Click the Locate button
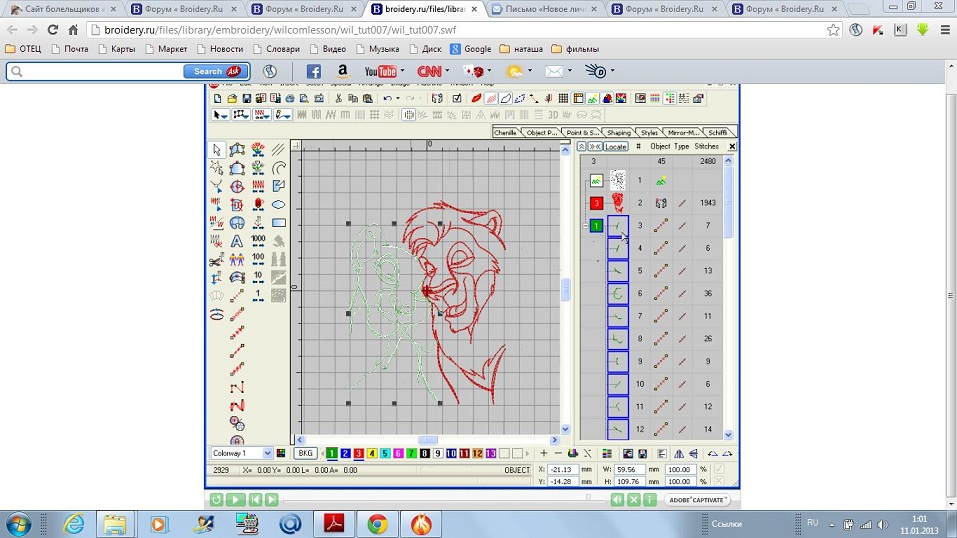 click(616, 147)
